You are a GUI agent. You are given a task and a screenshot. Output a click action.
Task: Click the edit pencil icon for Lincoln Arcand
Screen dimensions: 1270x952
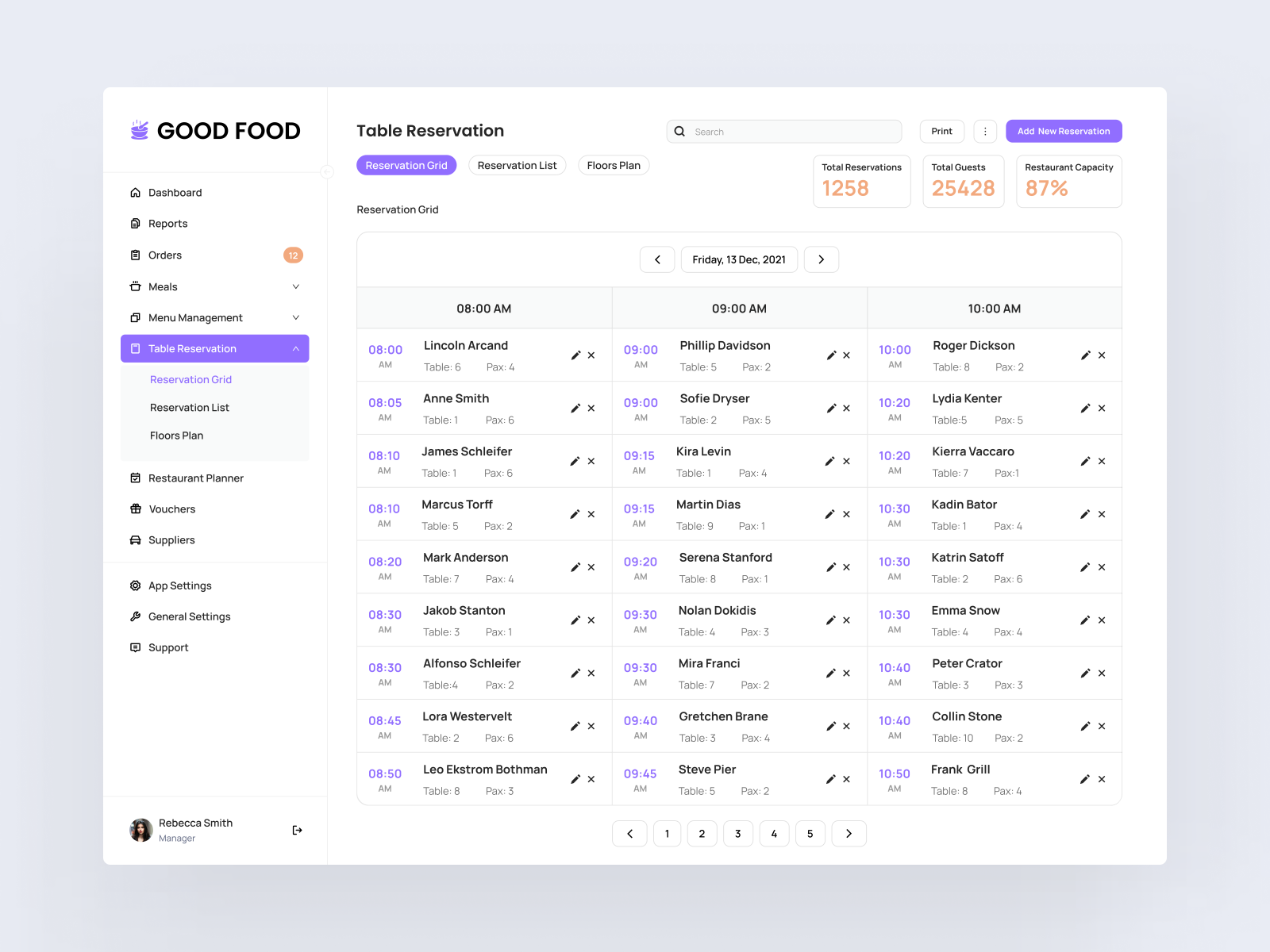tap(575, 355)
